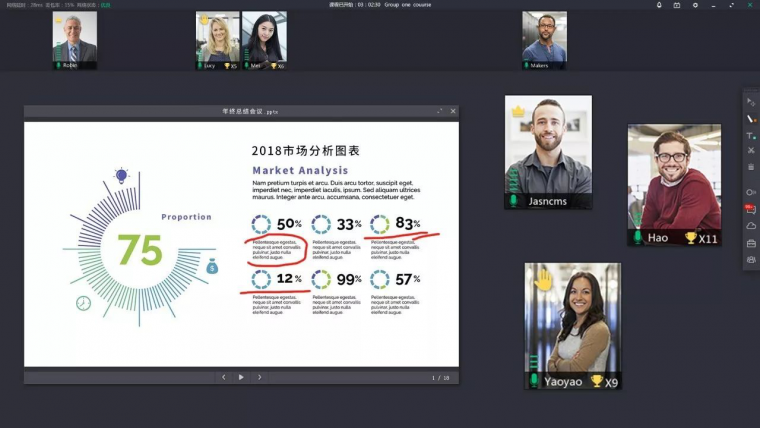Click the notification bell in top bar
760x428 pixels.
tap(659, 5)
